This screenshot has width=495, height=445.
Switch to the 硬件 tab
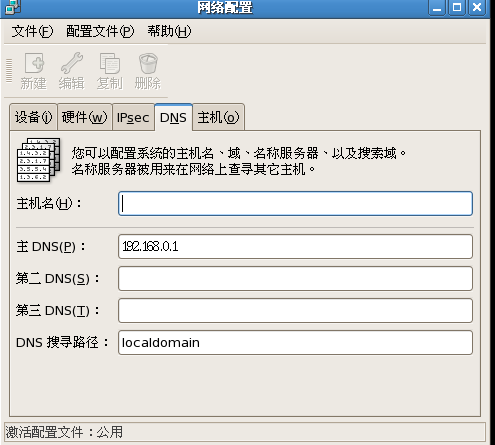pyautogui.click(x=85, y=117)
